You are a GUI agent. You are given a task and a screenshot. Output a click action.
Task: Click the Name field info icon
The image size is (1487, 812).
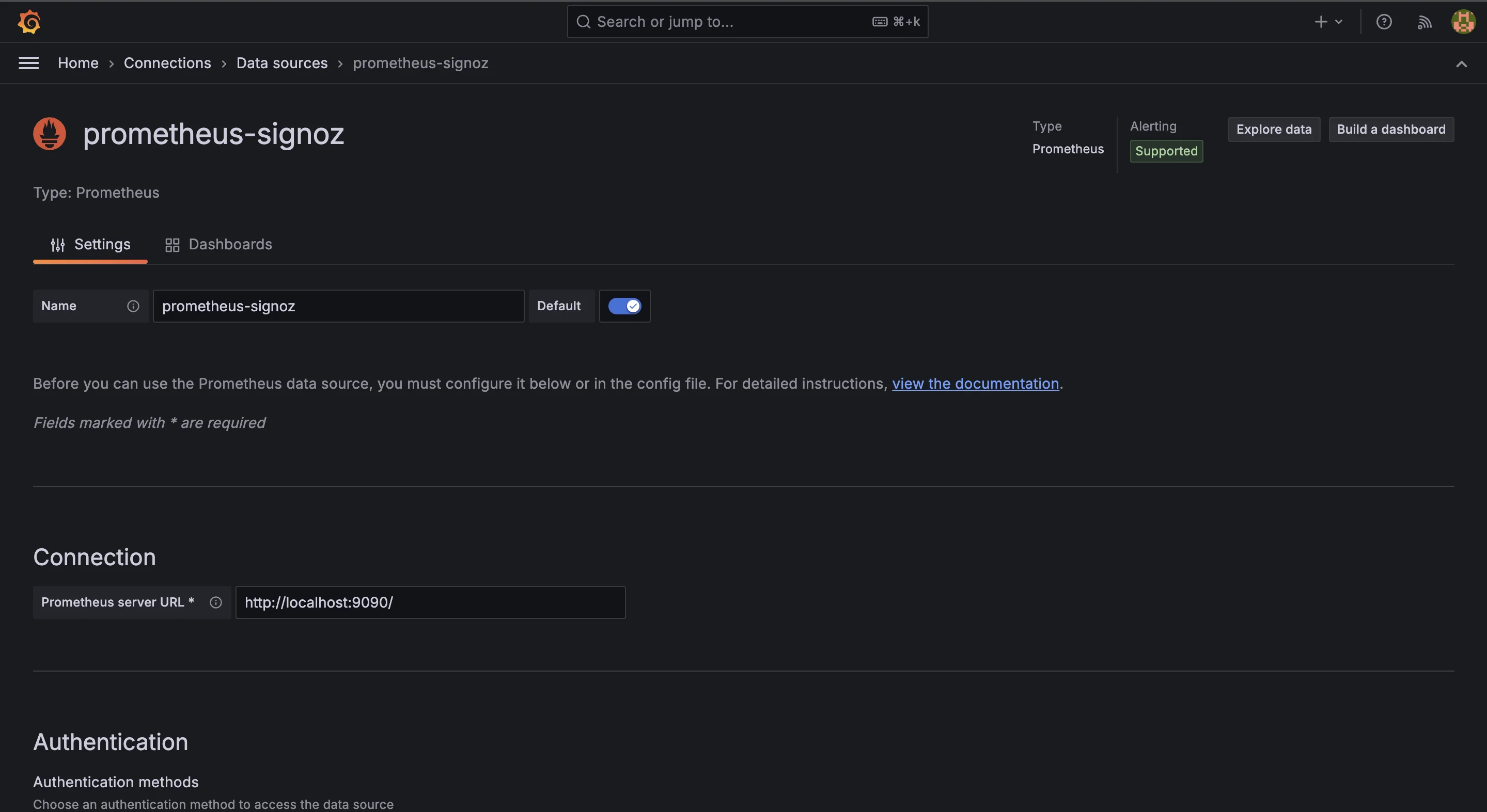pos(133,306)
